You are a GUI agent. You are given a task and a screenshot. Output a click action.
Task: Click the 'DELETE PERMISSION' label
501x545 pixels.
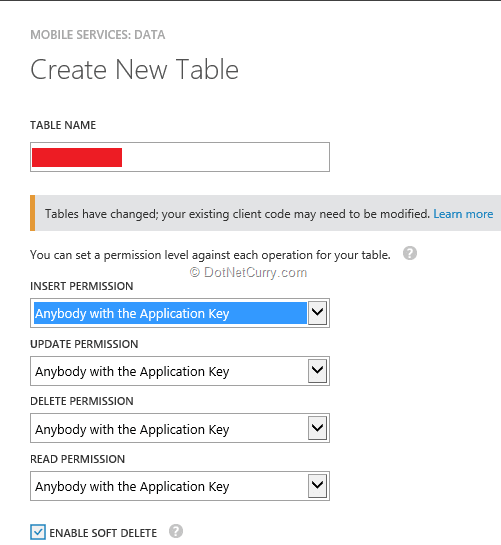click(82, 401)
